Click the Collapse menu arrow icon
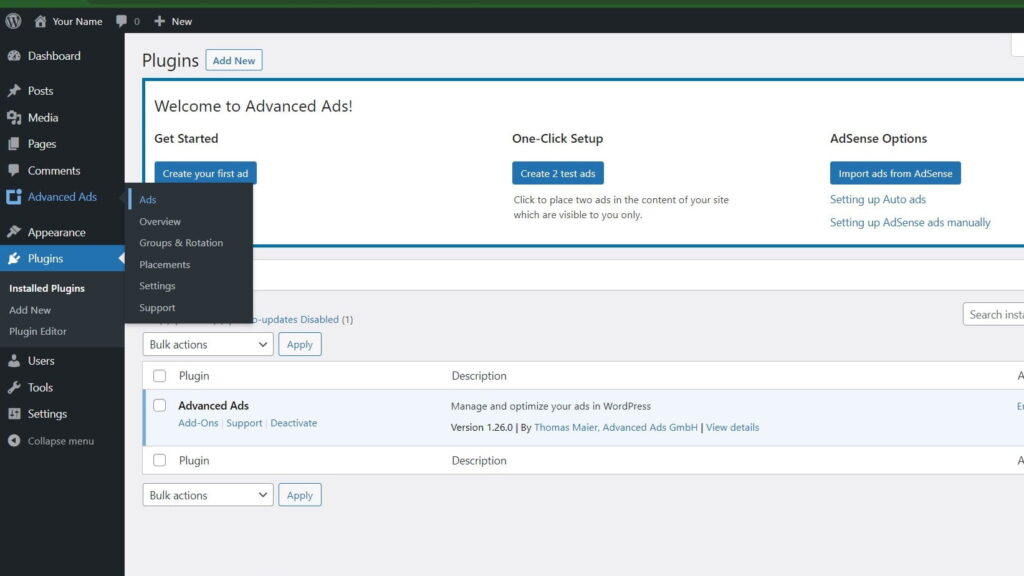This screenshot has width=1024, height=576. [14, 441]
